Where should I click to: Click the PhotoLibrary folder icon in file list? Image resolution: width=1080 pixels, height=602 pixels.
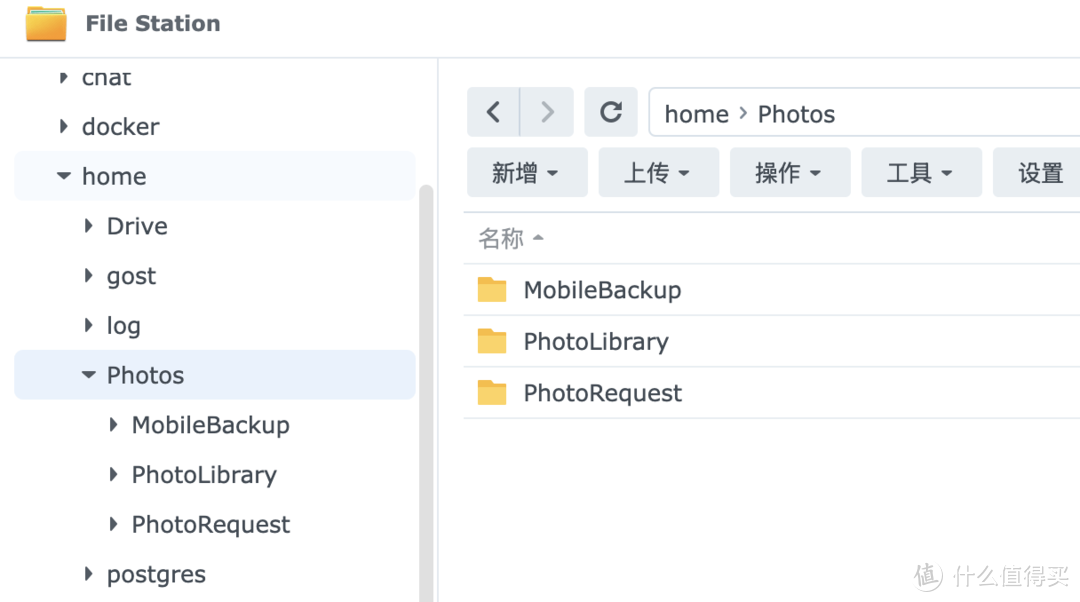coord(492,342)
